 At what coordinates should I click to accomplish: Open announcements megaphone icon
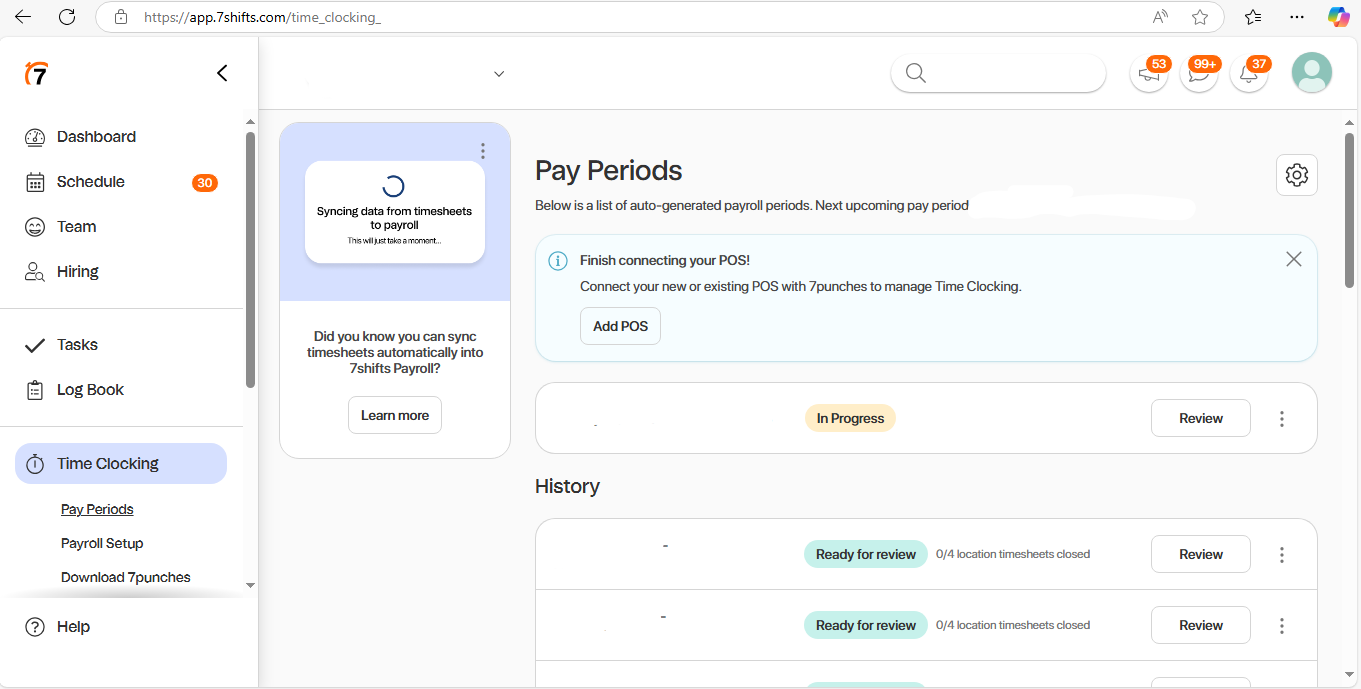[1149, 74]
